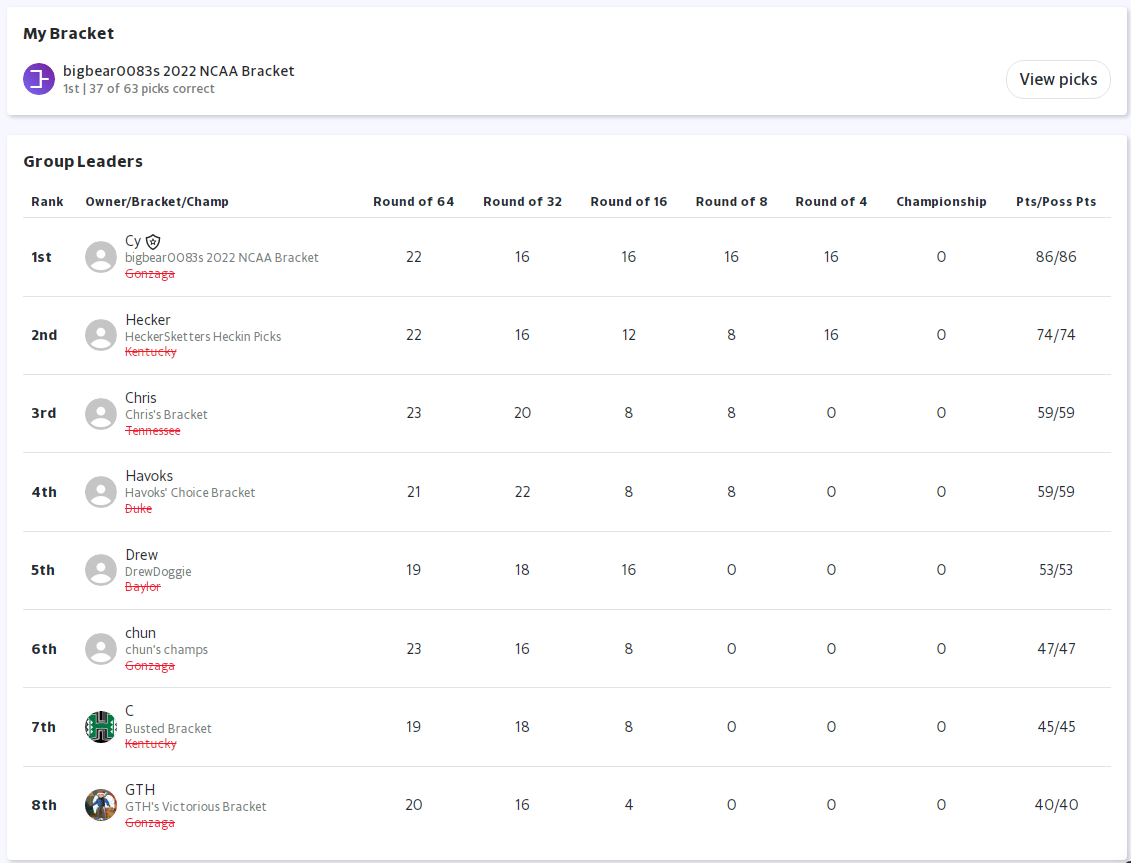The image size is (1131, 863).
Task: Click the Pts/Poss Pts column header
Action: point(1056,202)
